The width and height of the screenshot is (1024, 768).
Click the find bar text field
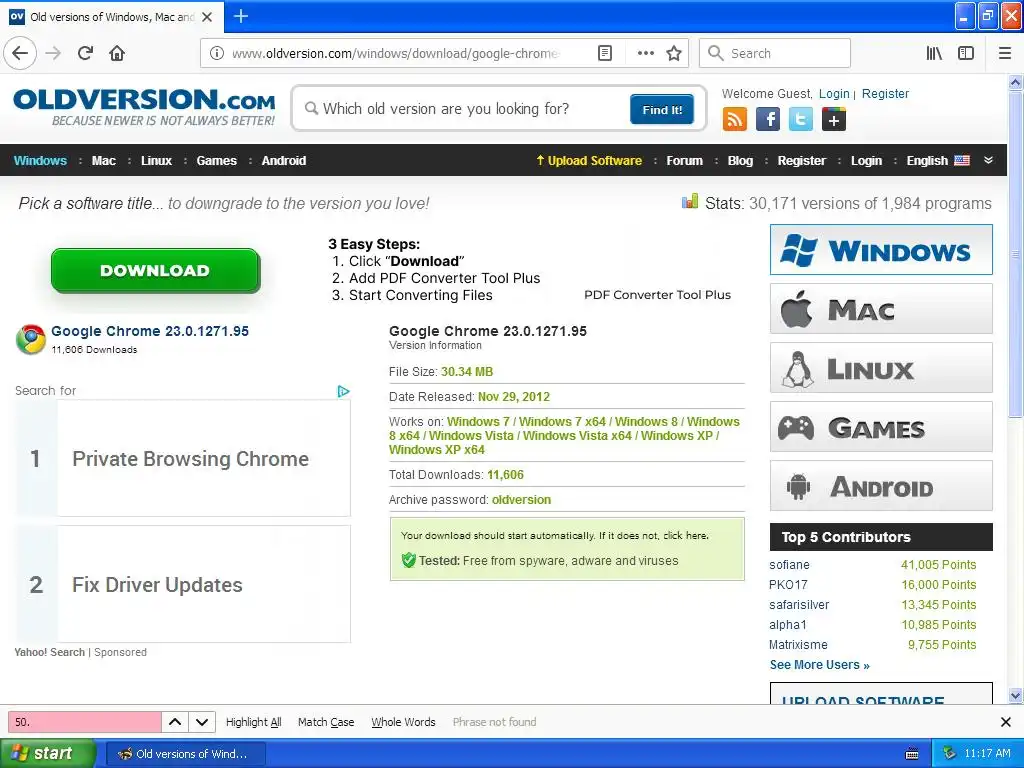point(84,722)
